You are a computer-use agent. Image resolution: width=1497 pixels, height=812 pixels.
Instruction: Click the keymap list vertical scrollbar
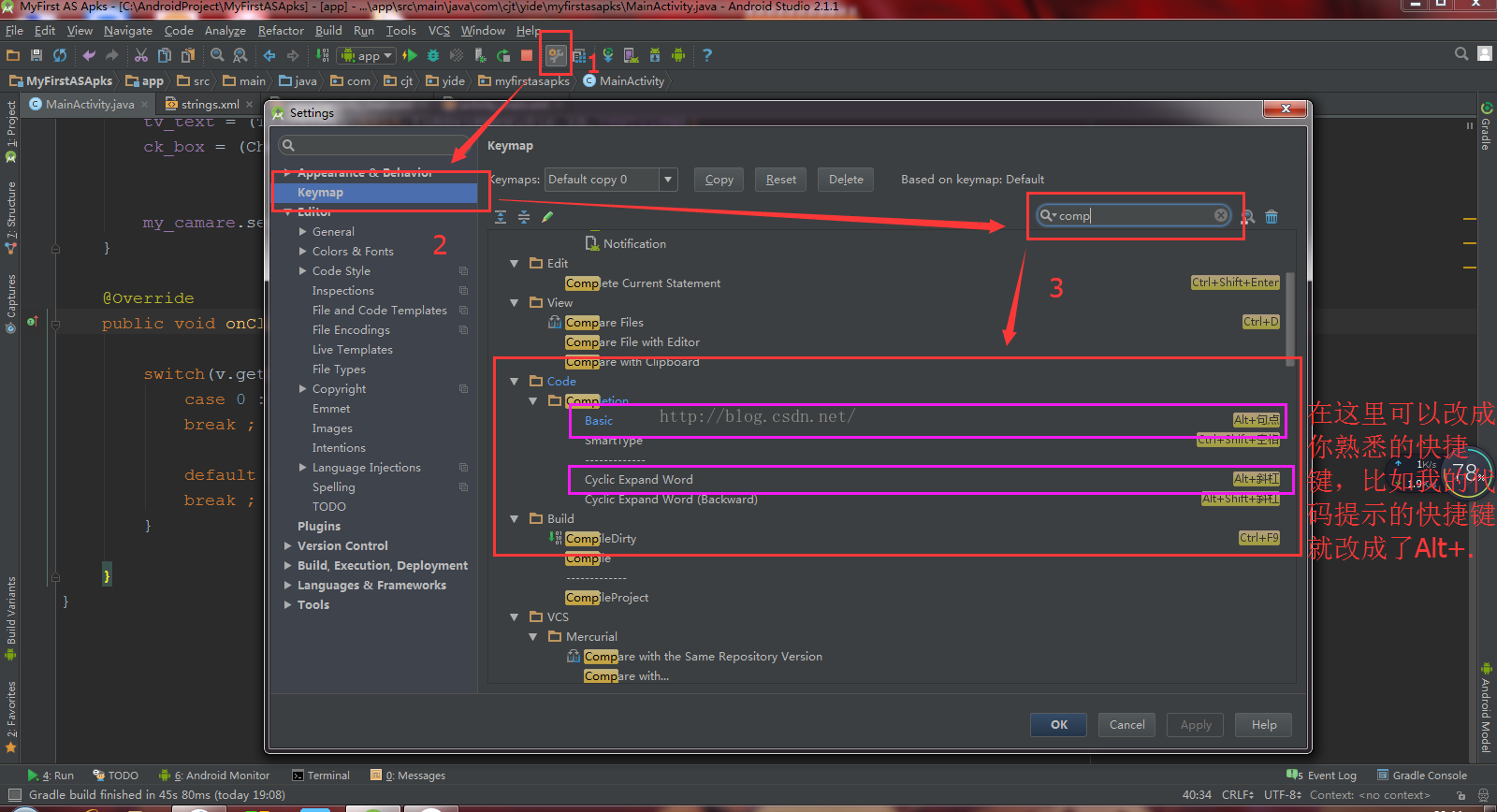point(1290,318)
